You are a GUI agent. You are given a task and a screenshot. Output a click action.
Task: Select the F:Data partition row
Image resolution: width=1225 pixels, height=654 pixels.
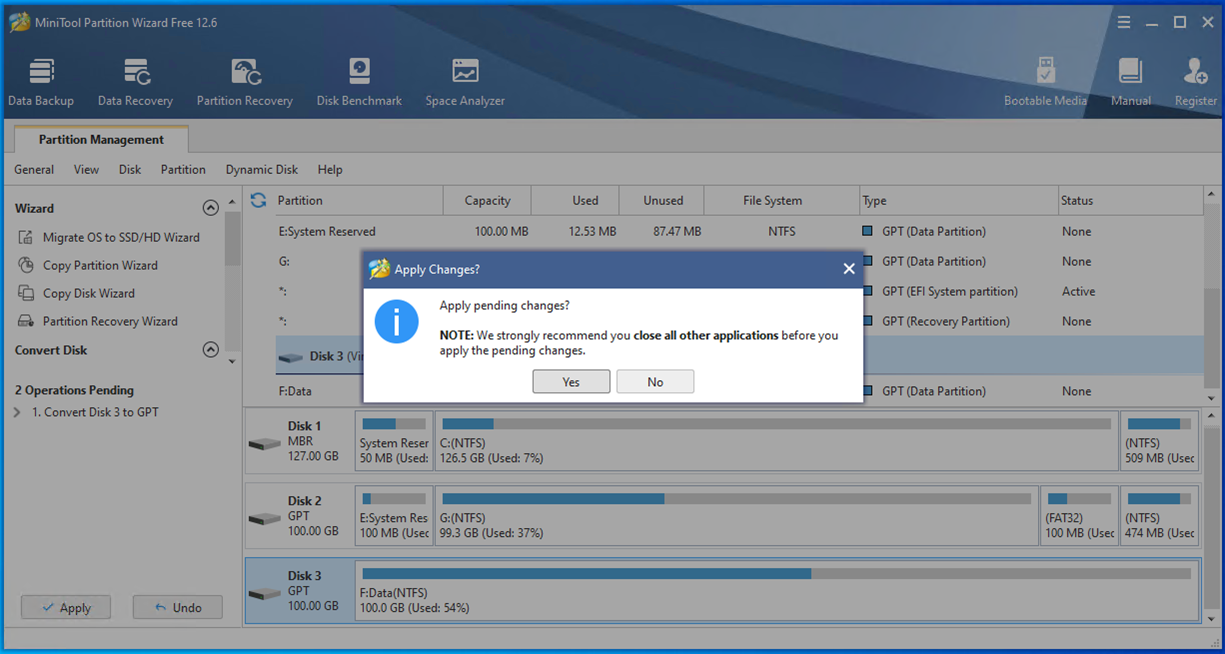[x=738, y=391]
